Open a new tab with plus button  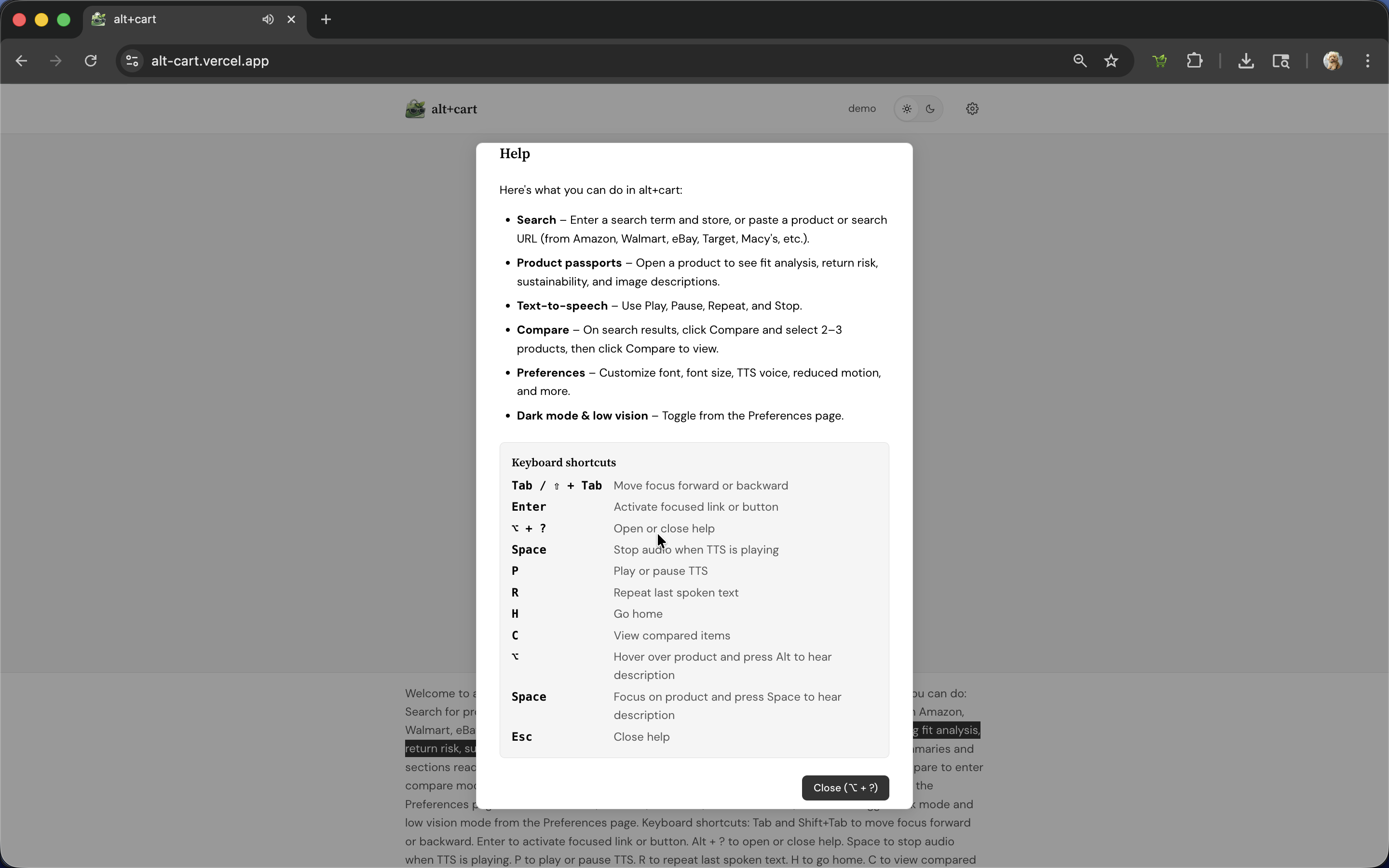(326, 19)
